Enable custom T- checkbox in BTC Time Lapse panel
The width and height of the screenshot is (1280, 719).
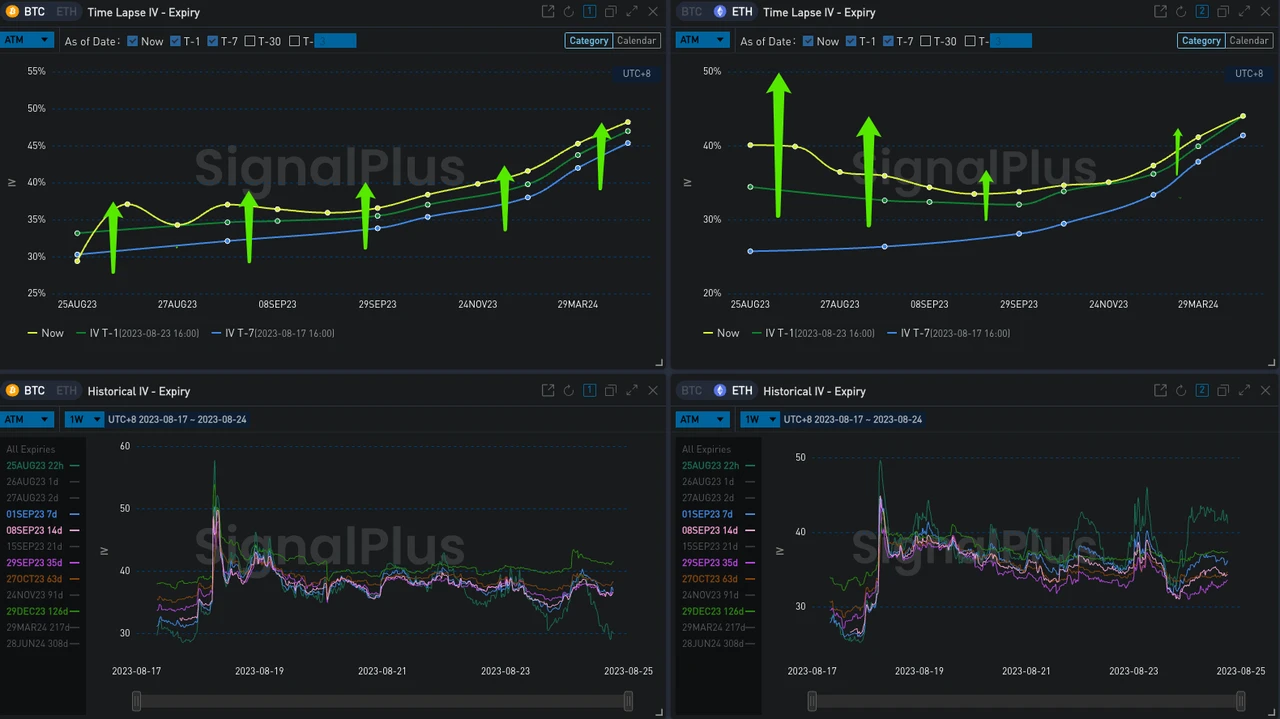[294, 41]
